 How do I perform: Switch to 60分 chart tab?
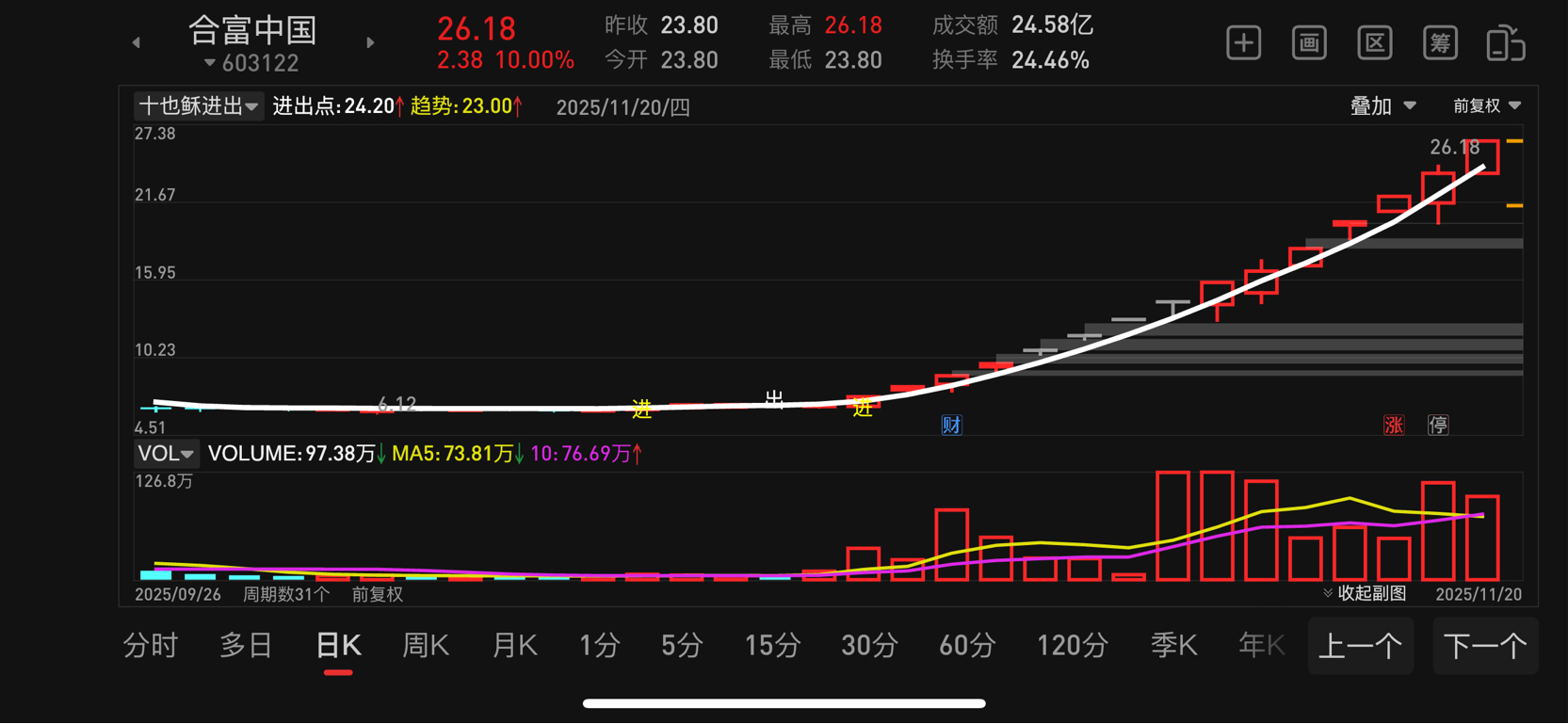click(967, 646)
